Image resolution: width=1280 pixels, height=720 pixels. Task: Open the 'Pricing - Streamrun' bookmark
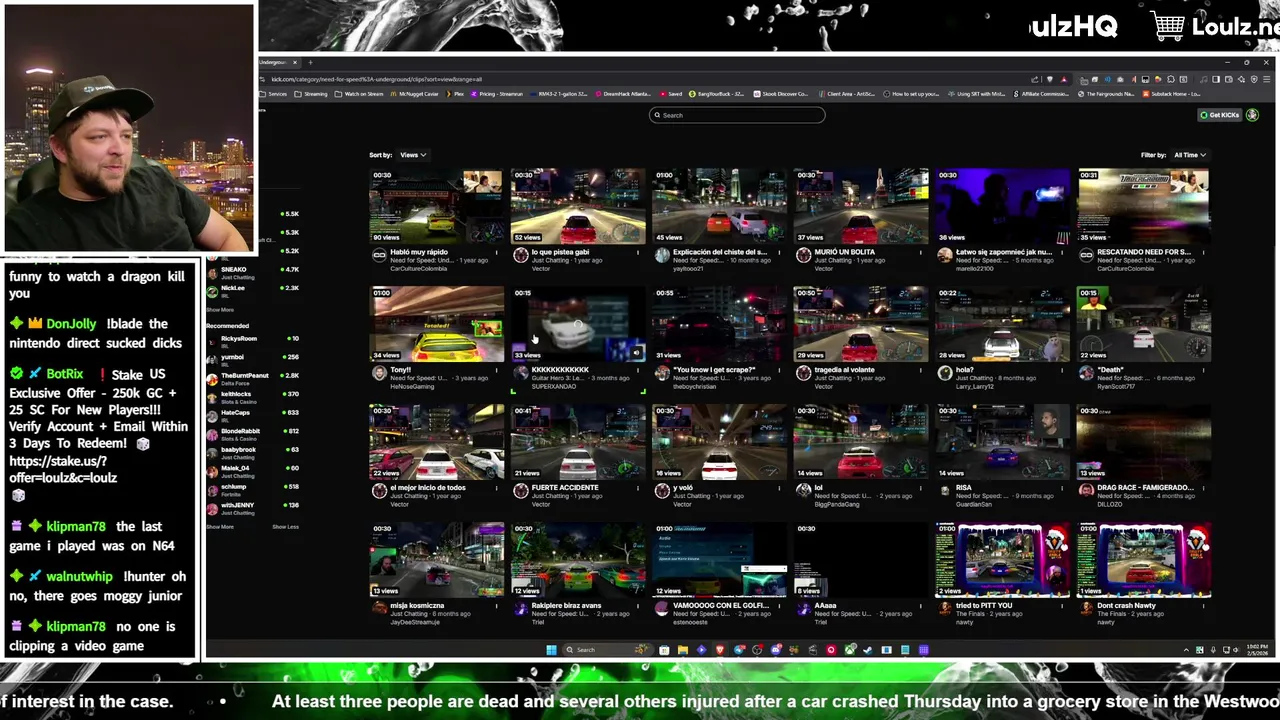(x=496, y=94)
